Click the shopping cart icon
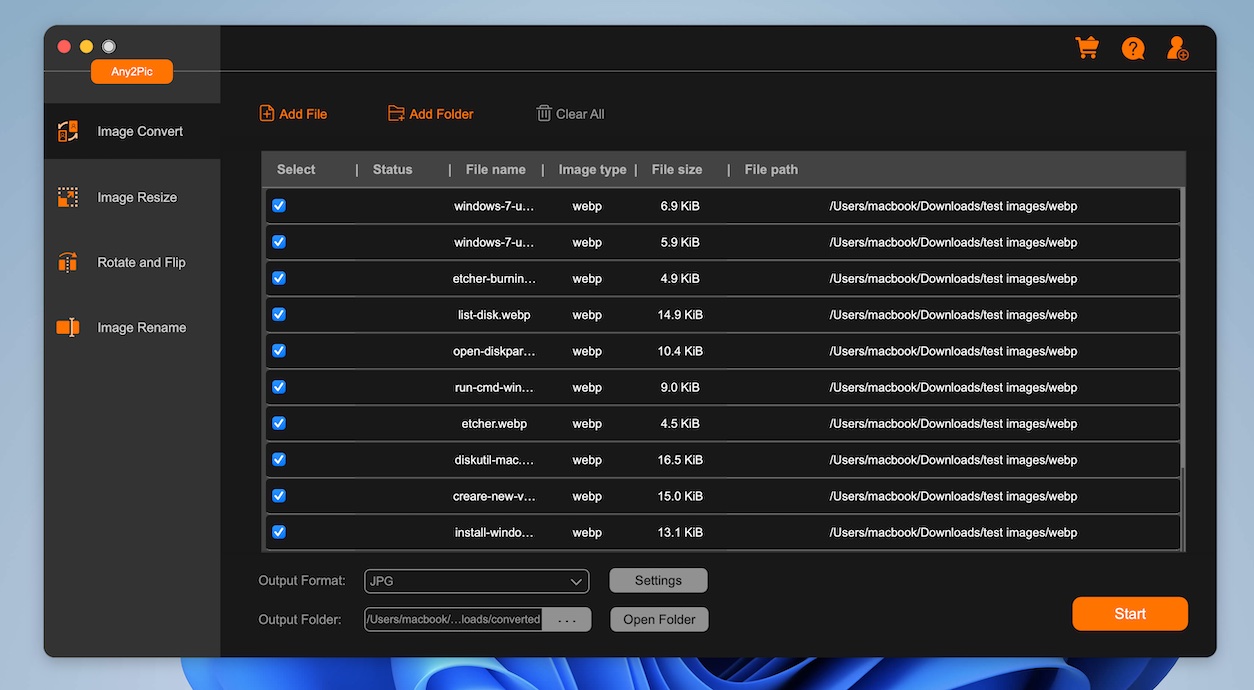1254x690 pixels. (1086, 48)
